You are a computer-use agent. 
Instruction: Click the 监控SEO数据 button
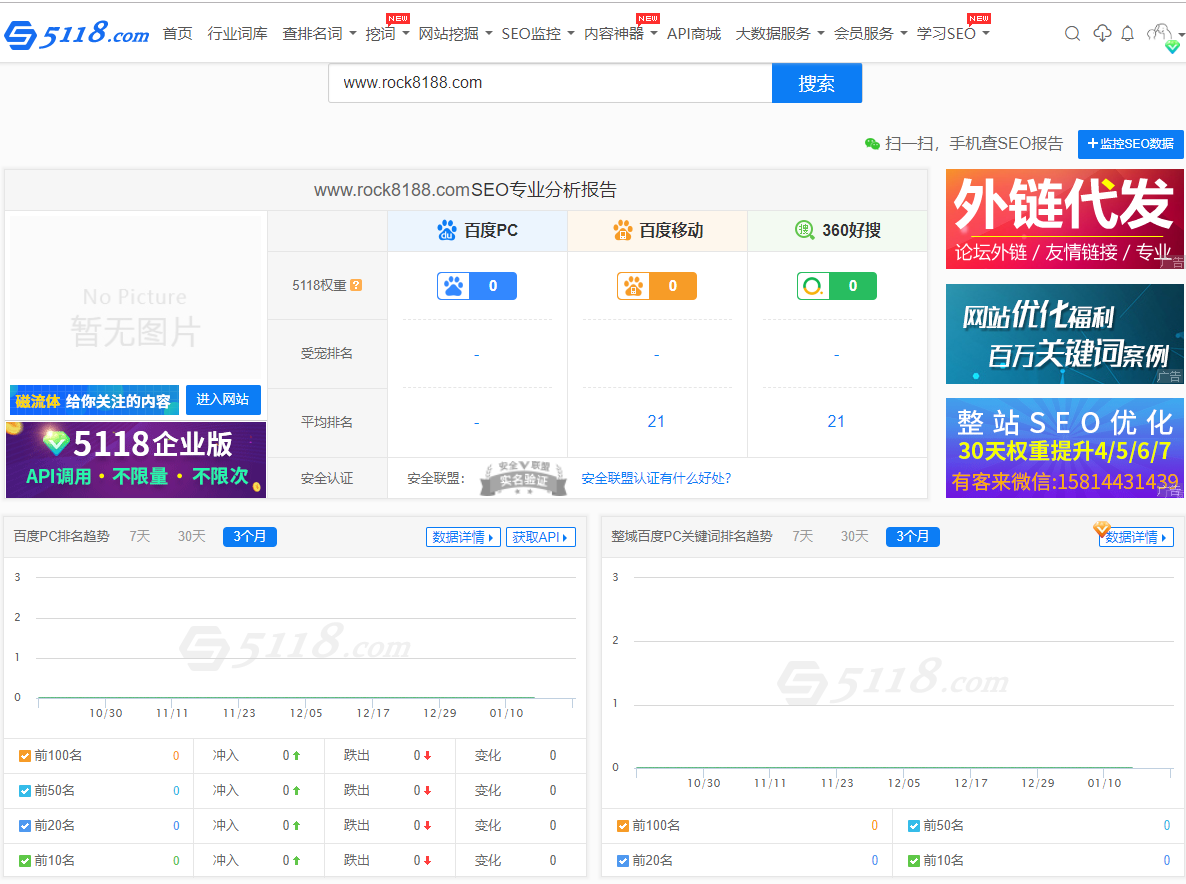(1131, 144)
